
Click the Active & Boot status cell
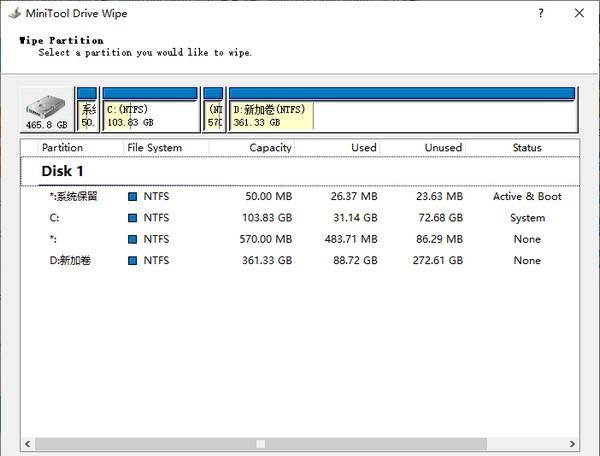click(x=527, y=196)
